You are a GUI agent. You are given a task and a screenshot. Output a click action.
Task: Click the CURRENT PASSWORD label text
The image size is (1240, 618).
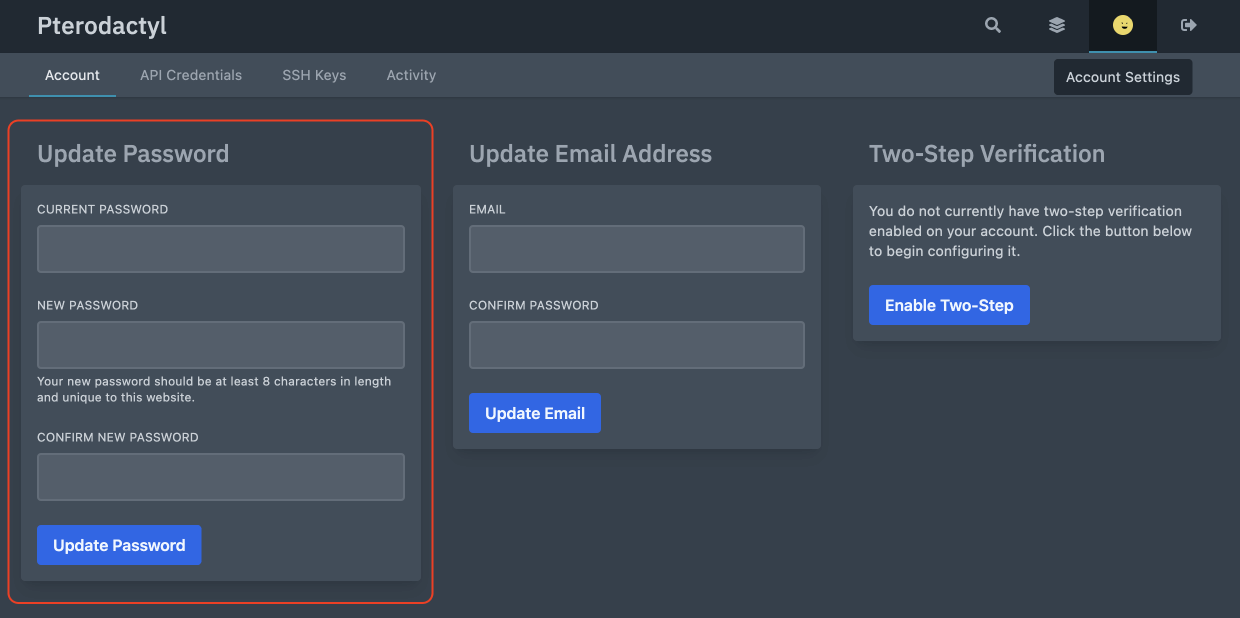click(102, 210)
